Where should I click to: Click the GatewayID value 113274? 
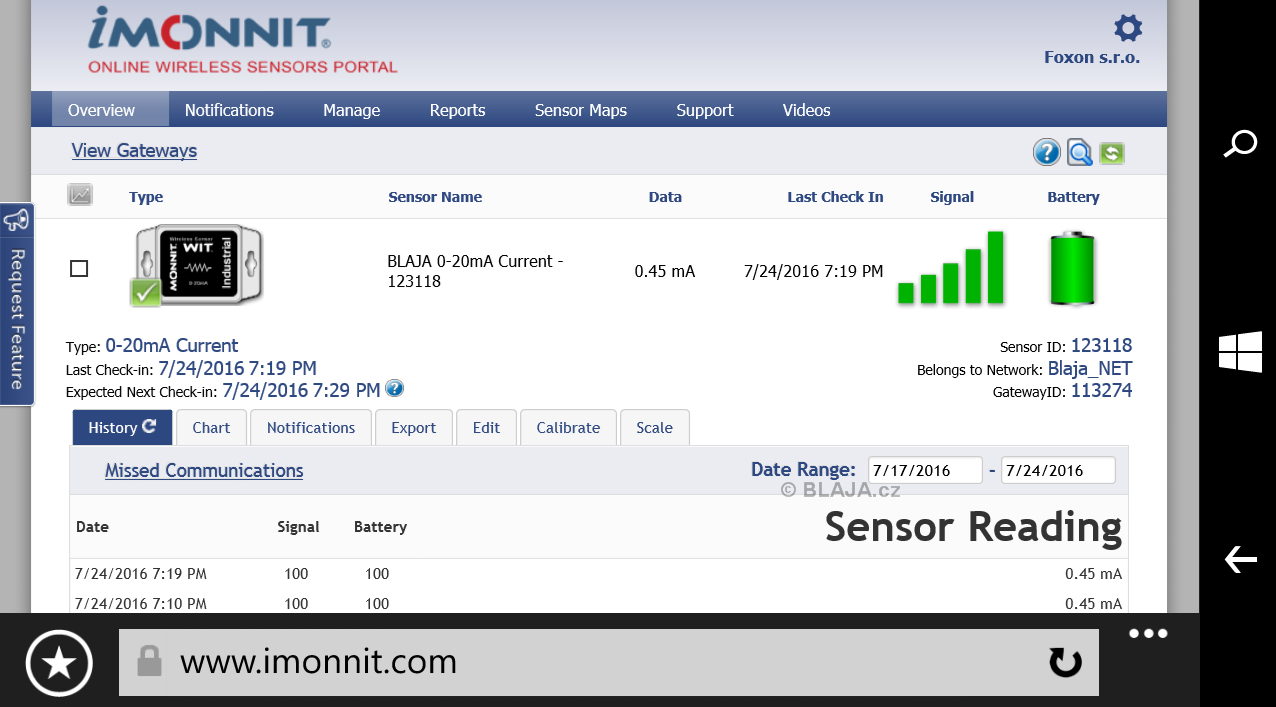coord(1102,391)
